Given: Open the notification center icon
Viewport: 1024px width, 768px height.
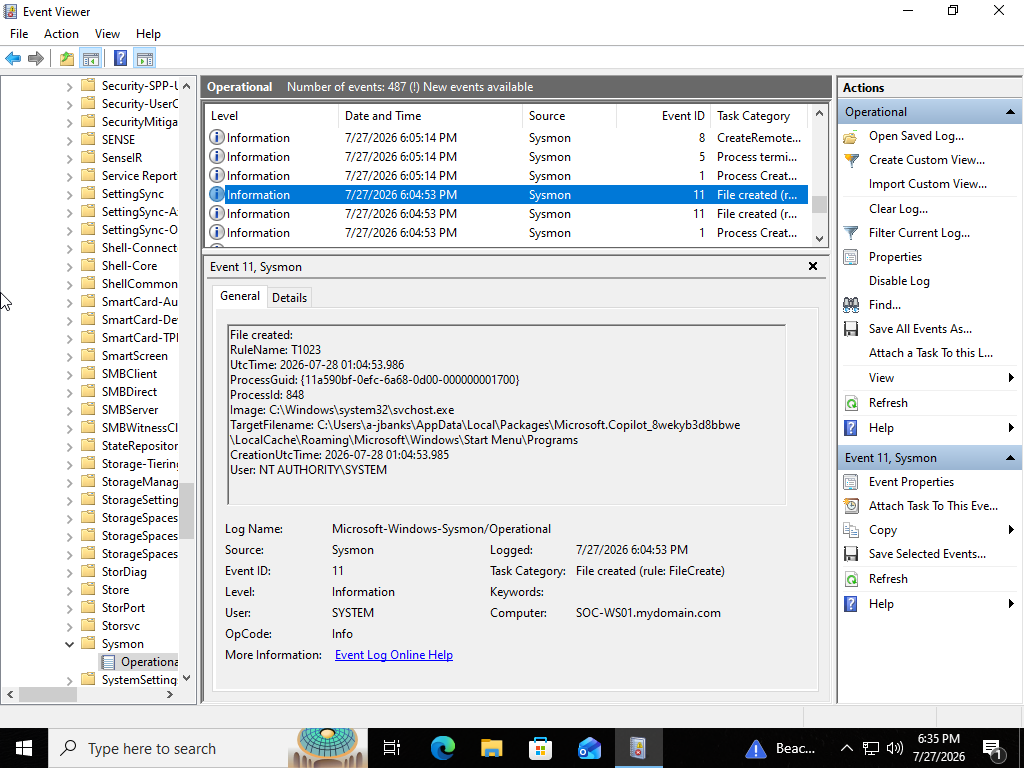Looking at the screenshot, I should tap(992, 748).
